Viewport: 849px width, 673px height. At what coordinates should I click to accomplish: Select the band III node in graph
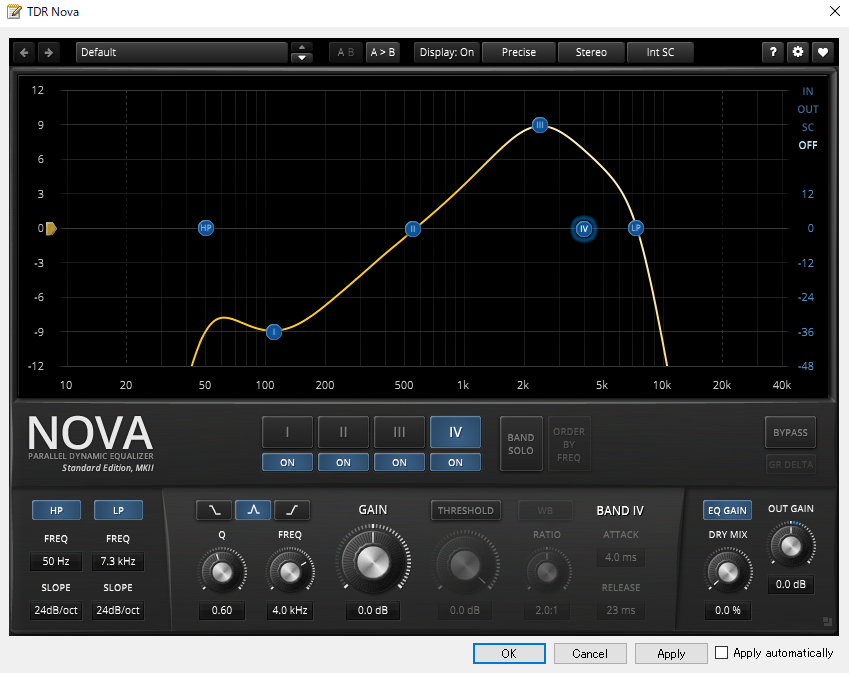[x=539, y=125]
